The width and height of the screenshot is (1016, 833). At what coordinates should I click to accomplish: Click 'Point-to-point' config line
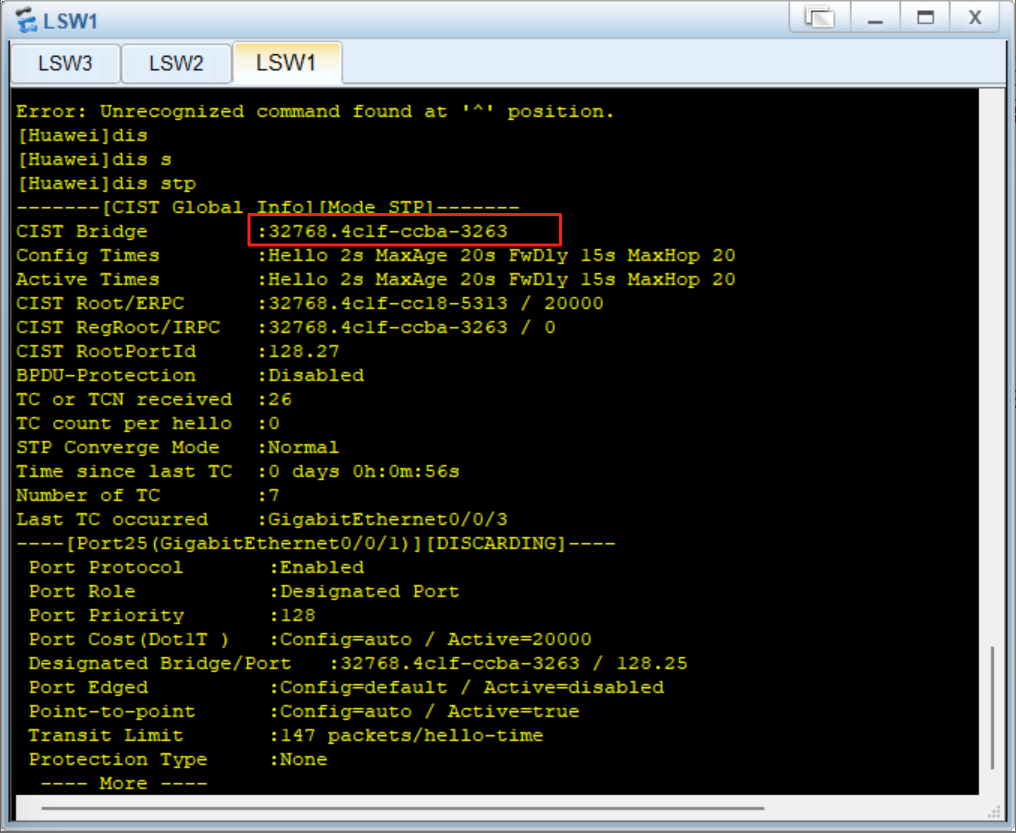304,711
